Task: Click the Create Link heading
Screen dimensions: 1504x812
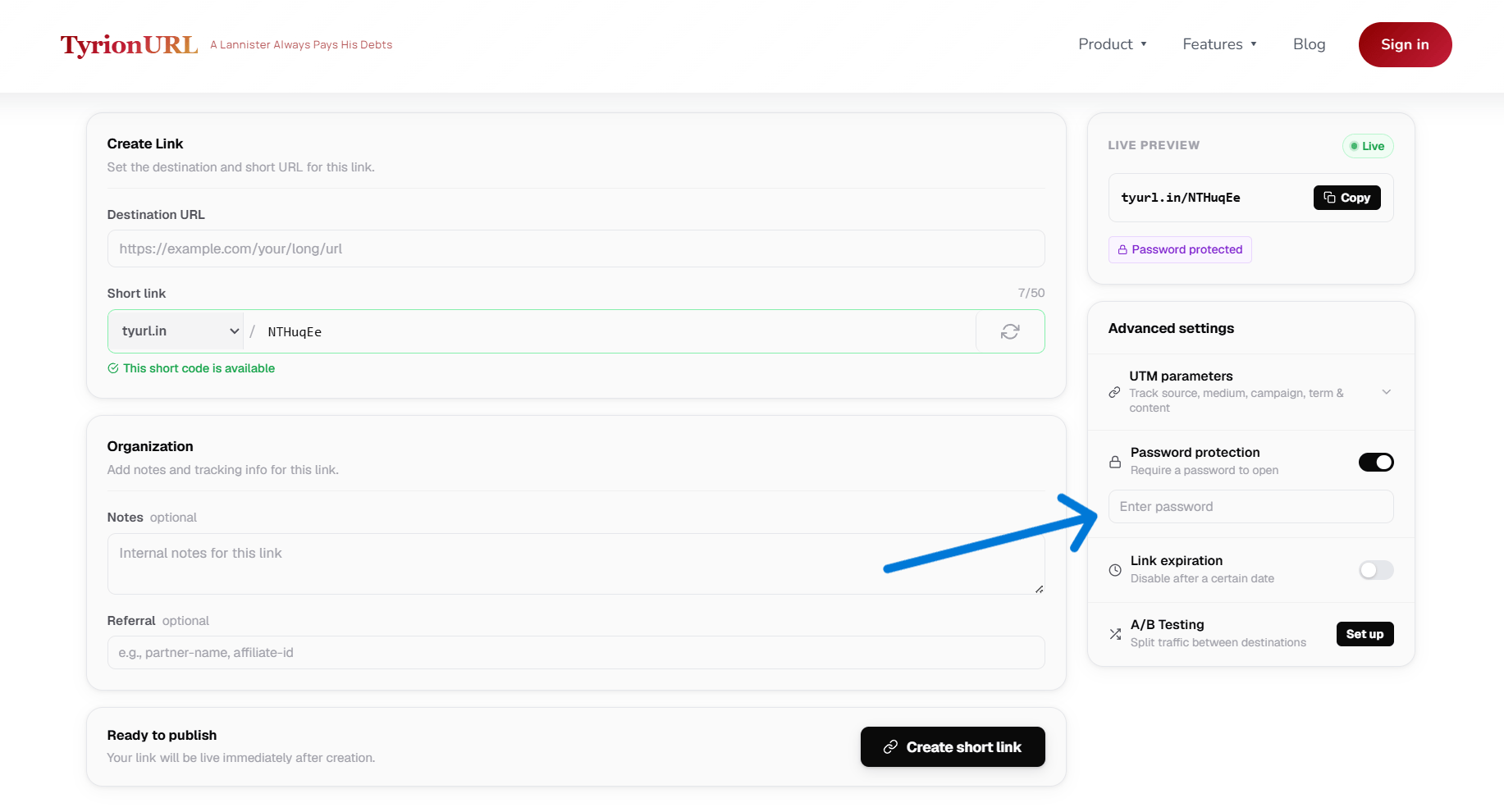Action: point(145,144)
